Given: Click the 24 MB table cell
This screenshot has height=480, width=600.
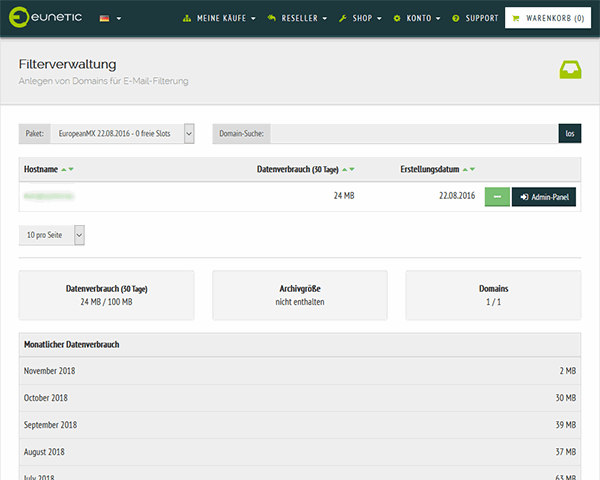Looking at the screenshot, I should (x=344, y=196).
